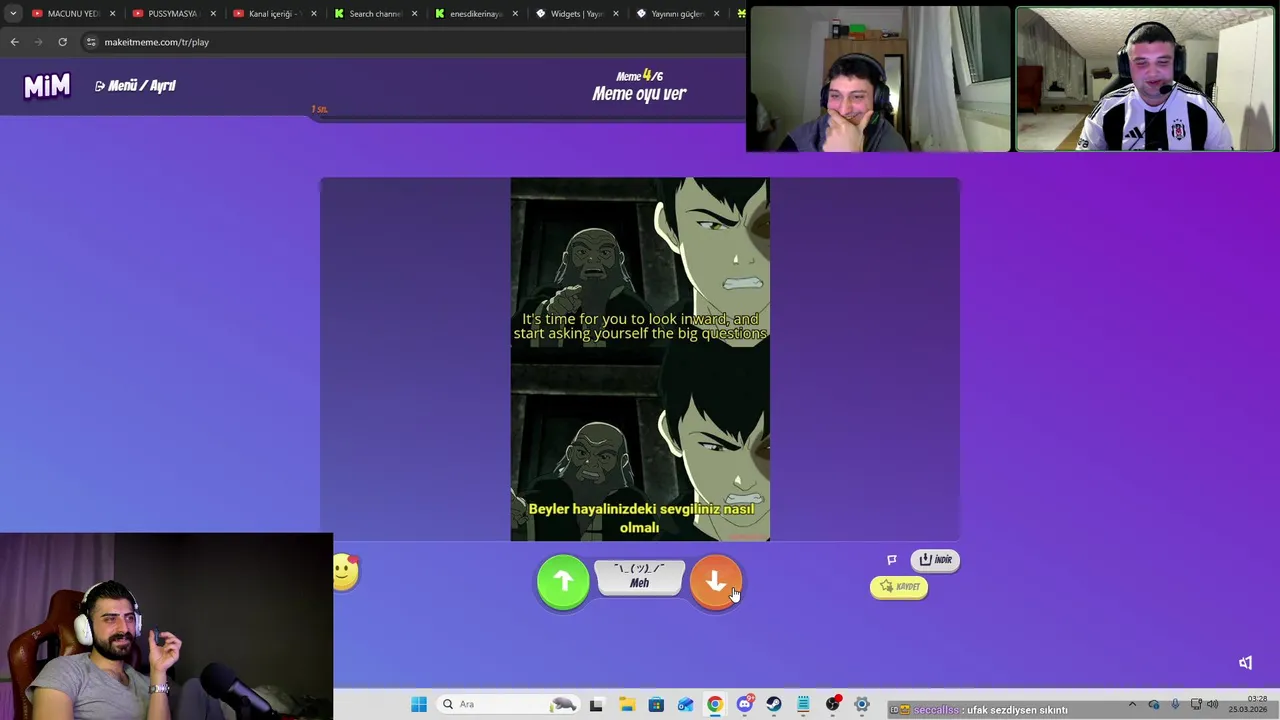
Task: Open volume tray icon
Action: coord(1212,704)
